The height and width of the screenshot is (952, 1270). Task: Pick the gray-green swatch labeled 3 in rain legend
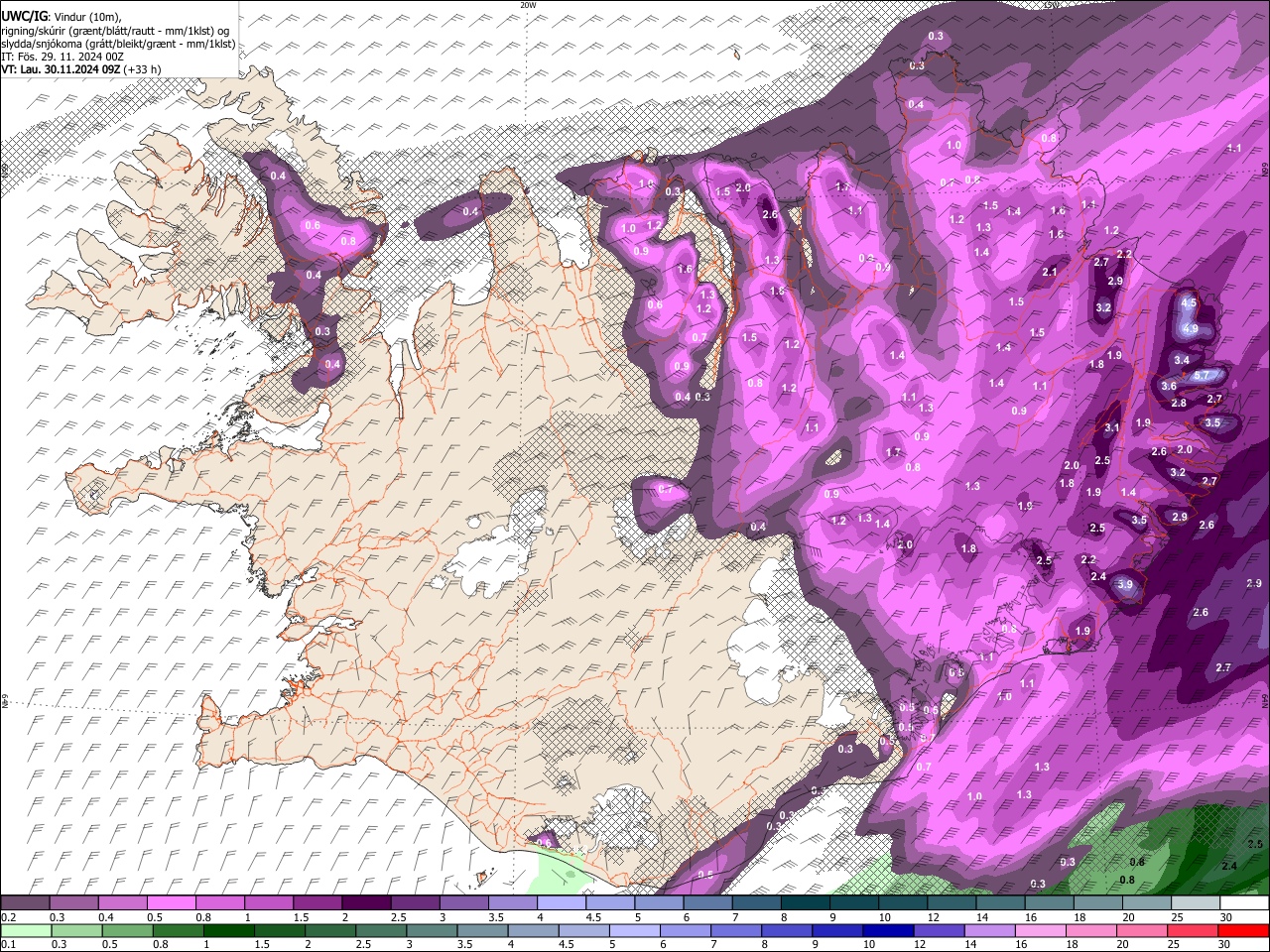point(430,930)
